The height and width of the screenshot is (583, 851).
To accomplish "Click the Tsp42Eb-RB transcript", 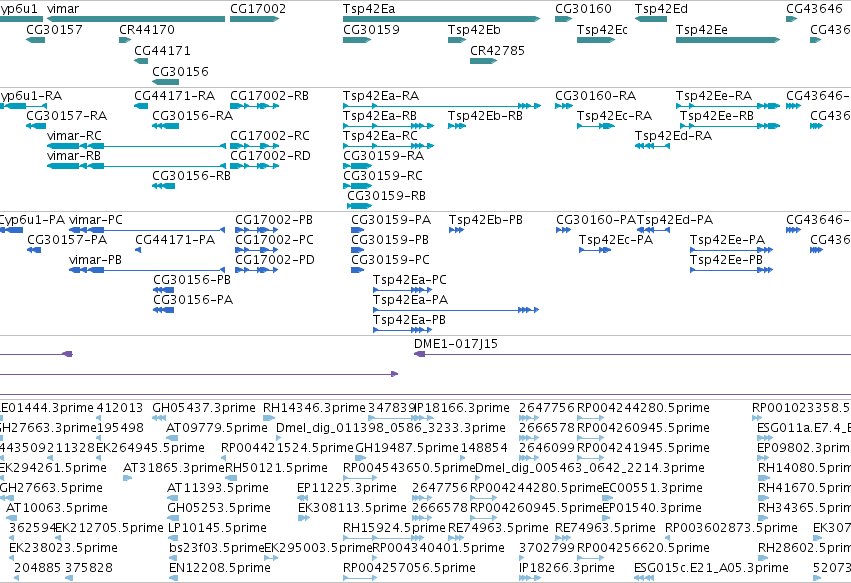I will coord(457,126).
